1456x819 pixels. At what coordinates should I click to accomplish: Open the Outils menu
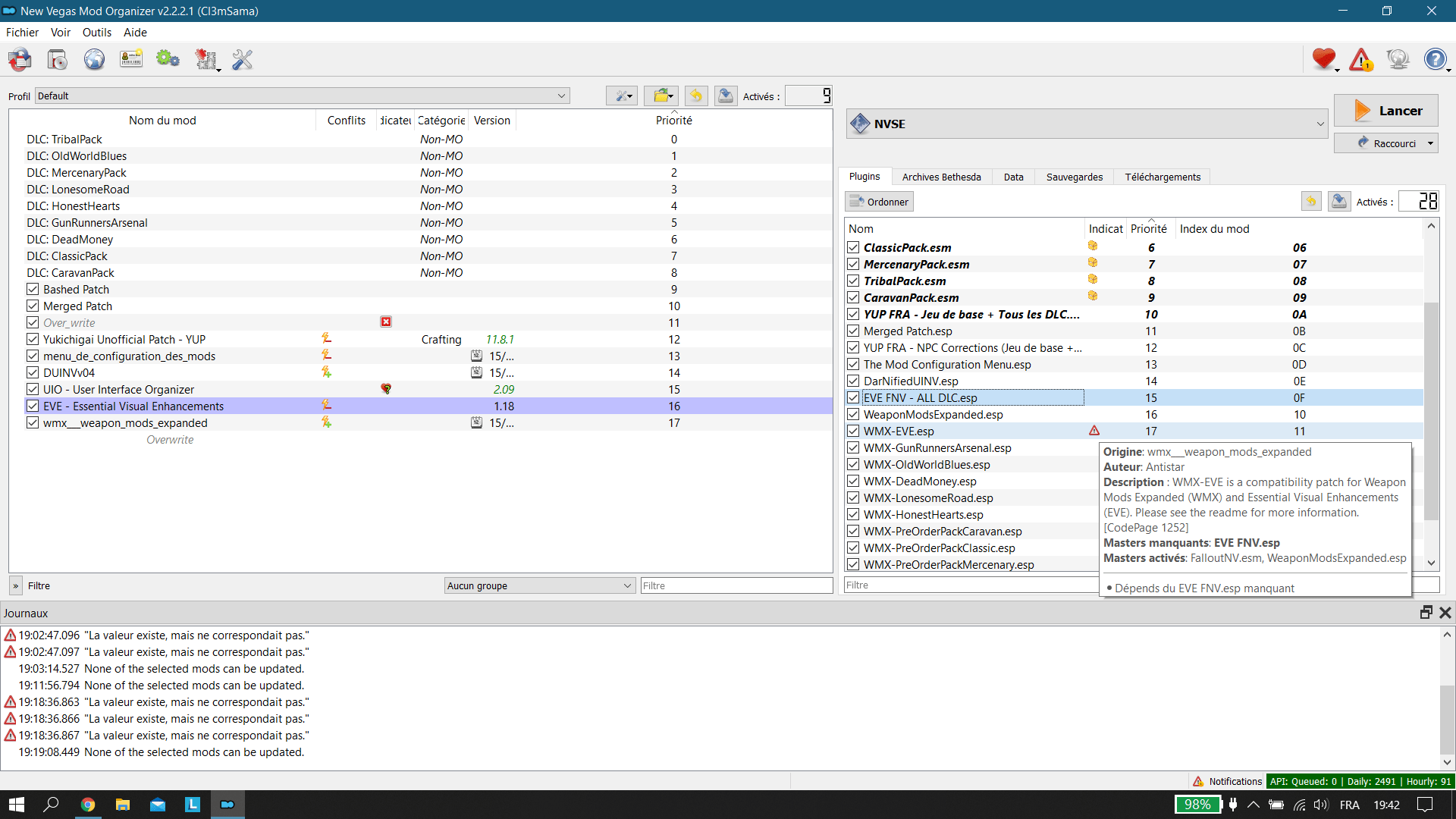point(97,32)
